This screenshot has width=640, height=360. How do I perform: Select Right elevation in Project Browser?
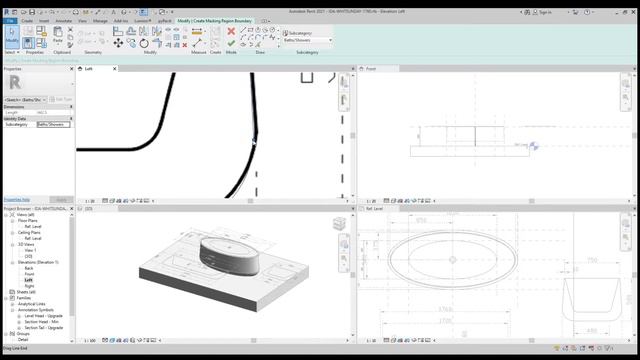(x=29, y=286)
